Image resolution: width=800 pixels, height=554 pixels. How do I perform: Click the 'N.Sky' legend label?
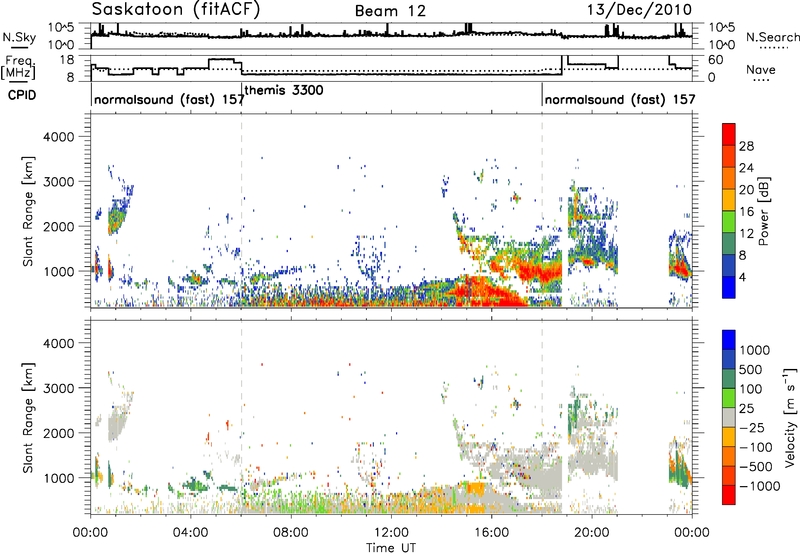[19, 37]
